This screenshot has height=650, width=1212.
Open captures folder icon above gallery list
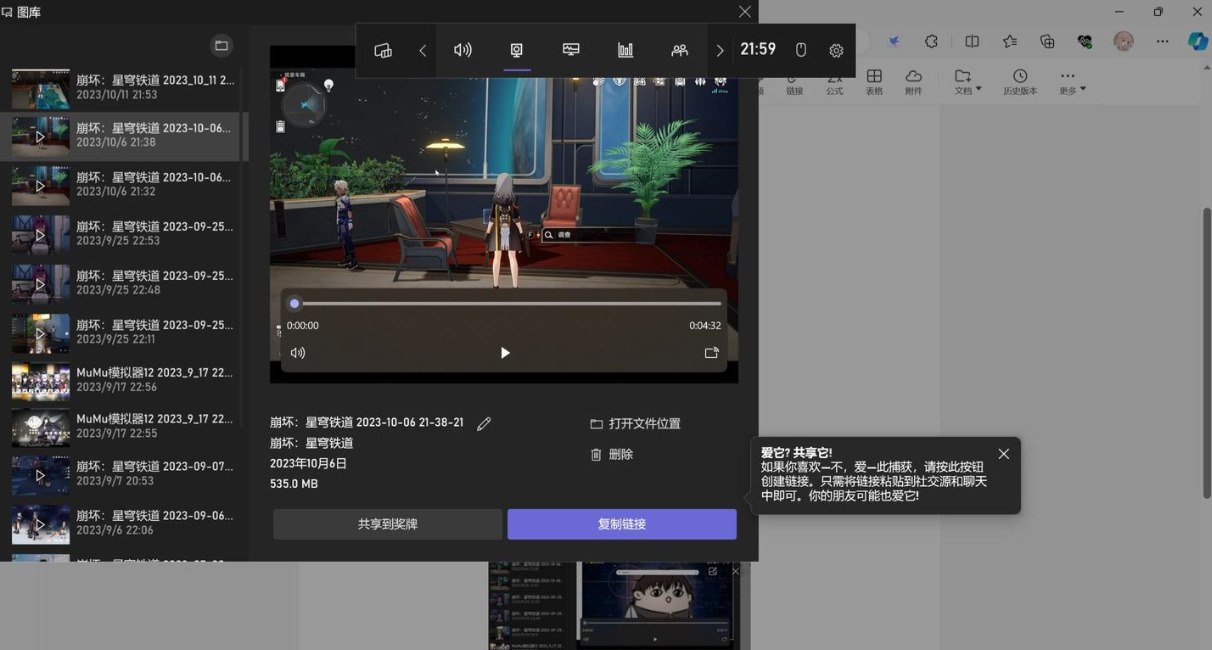(221, 45)
